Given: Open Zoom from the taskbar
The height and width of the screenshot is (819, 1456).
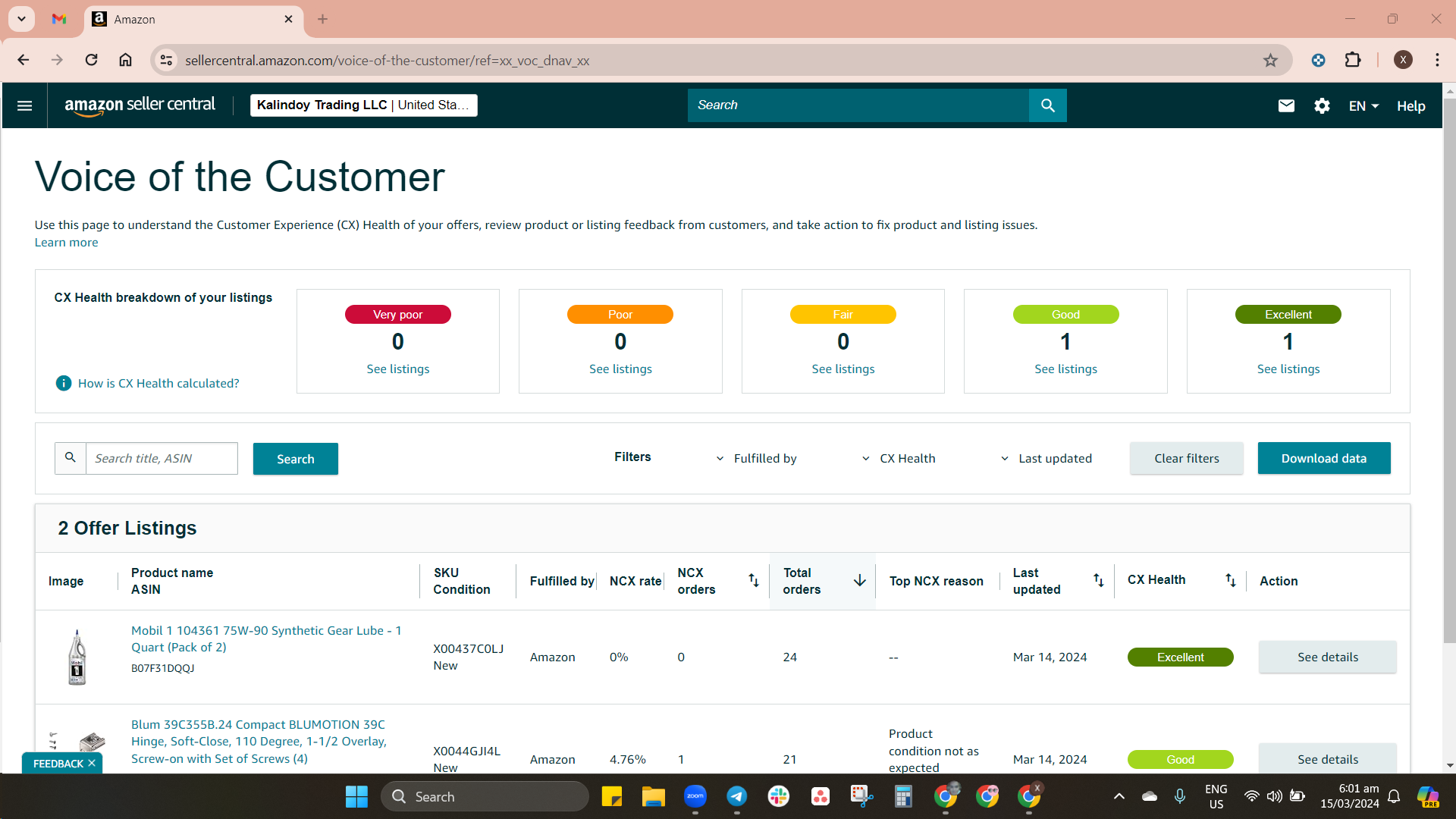Looking at the screenshot, I should (695, 796).
